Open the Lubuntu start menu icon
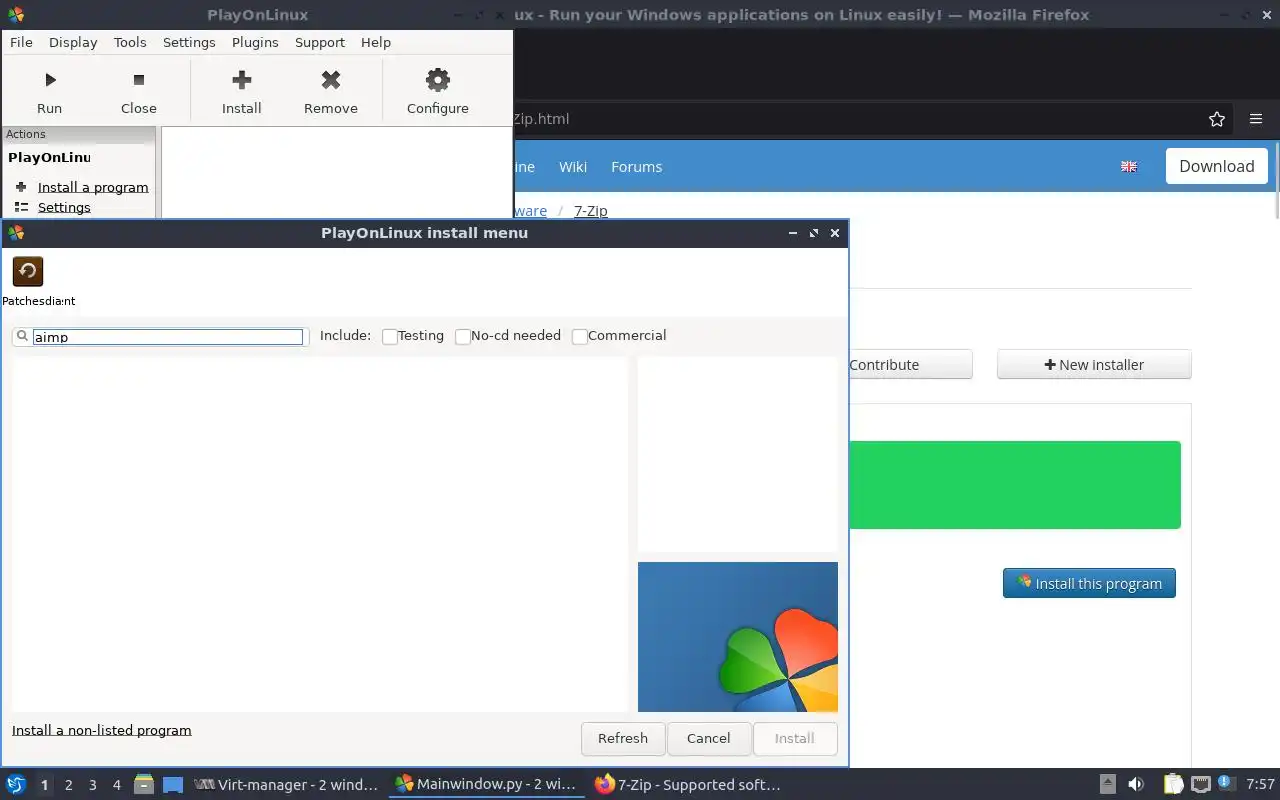Viewport: 1280px width, 800px height. [16, 784]
